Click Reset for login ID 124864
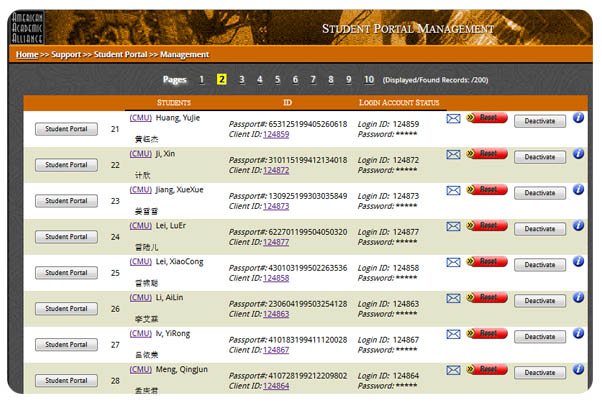Screen dimensions: 602x402 [x=487, y=369]
